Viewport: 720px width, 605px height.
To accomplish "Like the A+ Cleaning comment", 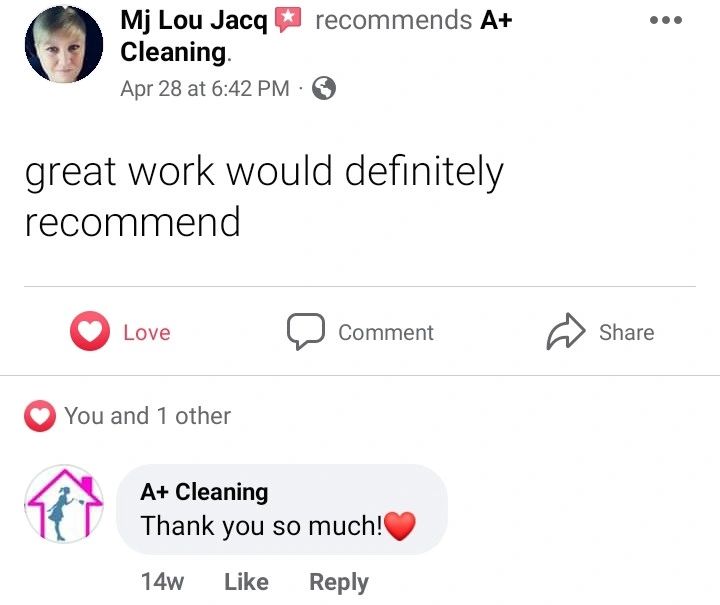I will 246,582.
